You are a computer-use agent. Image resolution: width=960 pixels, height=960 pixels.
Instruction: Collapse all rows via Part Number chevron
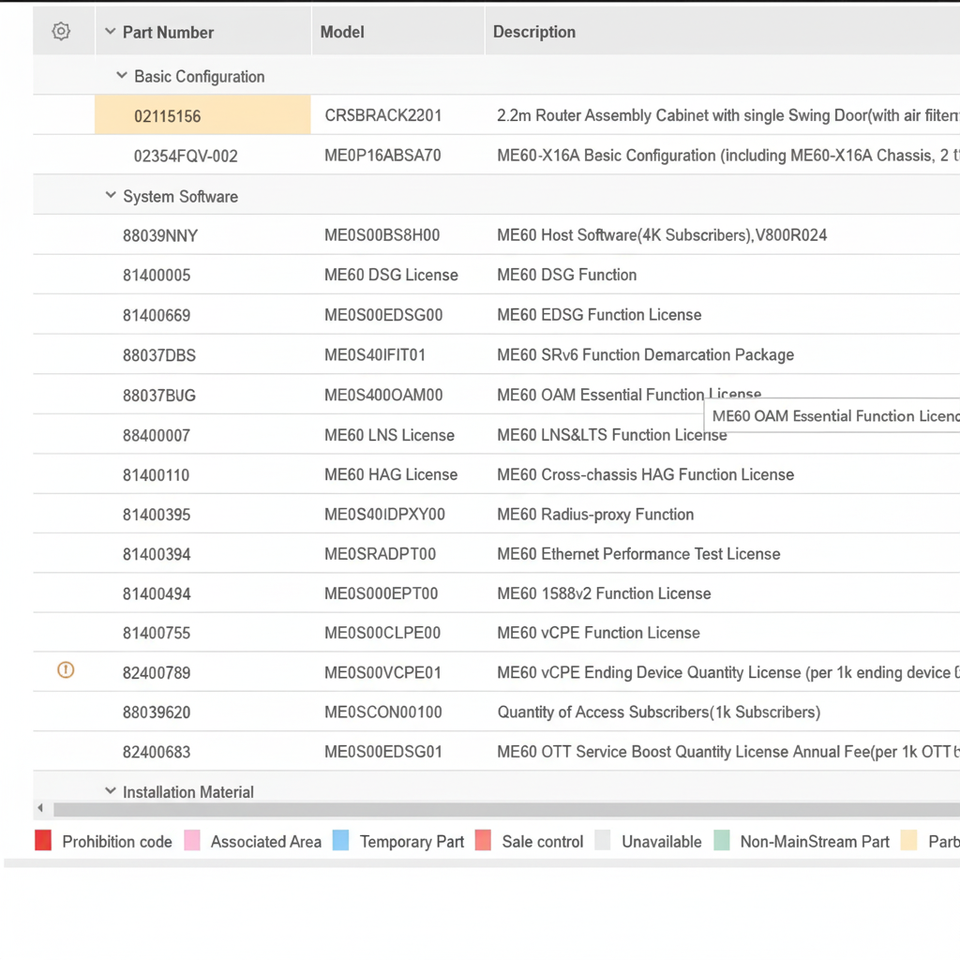point(110,32)
